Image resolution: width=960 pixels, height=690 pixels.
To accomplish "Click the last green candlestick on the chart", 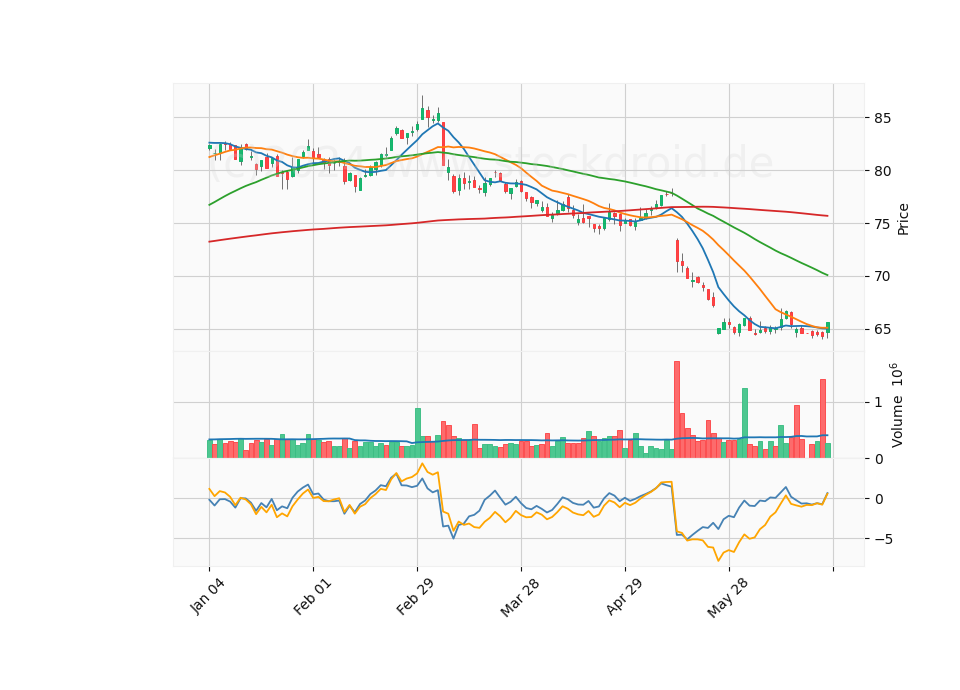I will click(x=828, y=328).
